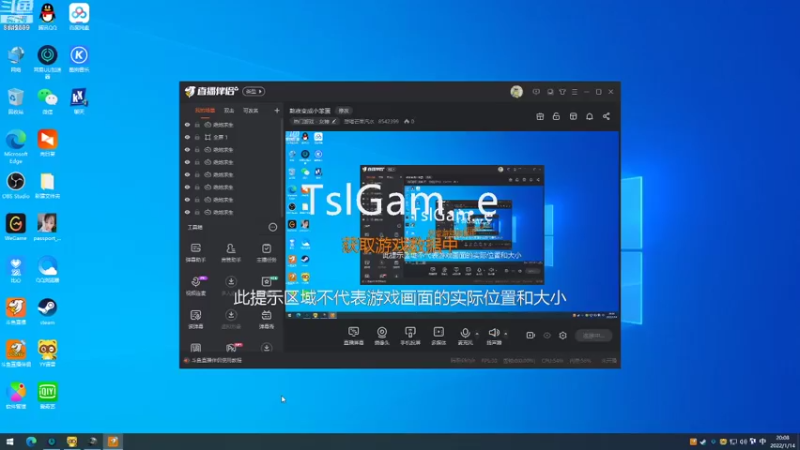Open the screen capture tool left of camera
800x450 pixels.
click(x=353, y=336)
